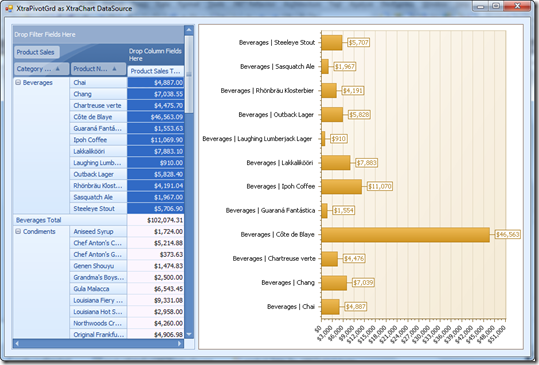Viewport: 539px width, 365px height.
Task: Select the Genen Shouyu product row
Action: click(98, 266)
